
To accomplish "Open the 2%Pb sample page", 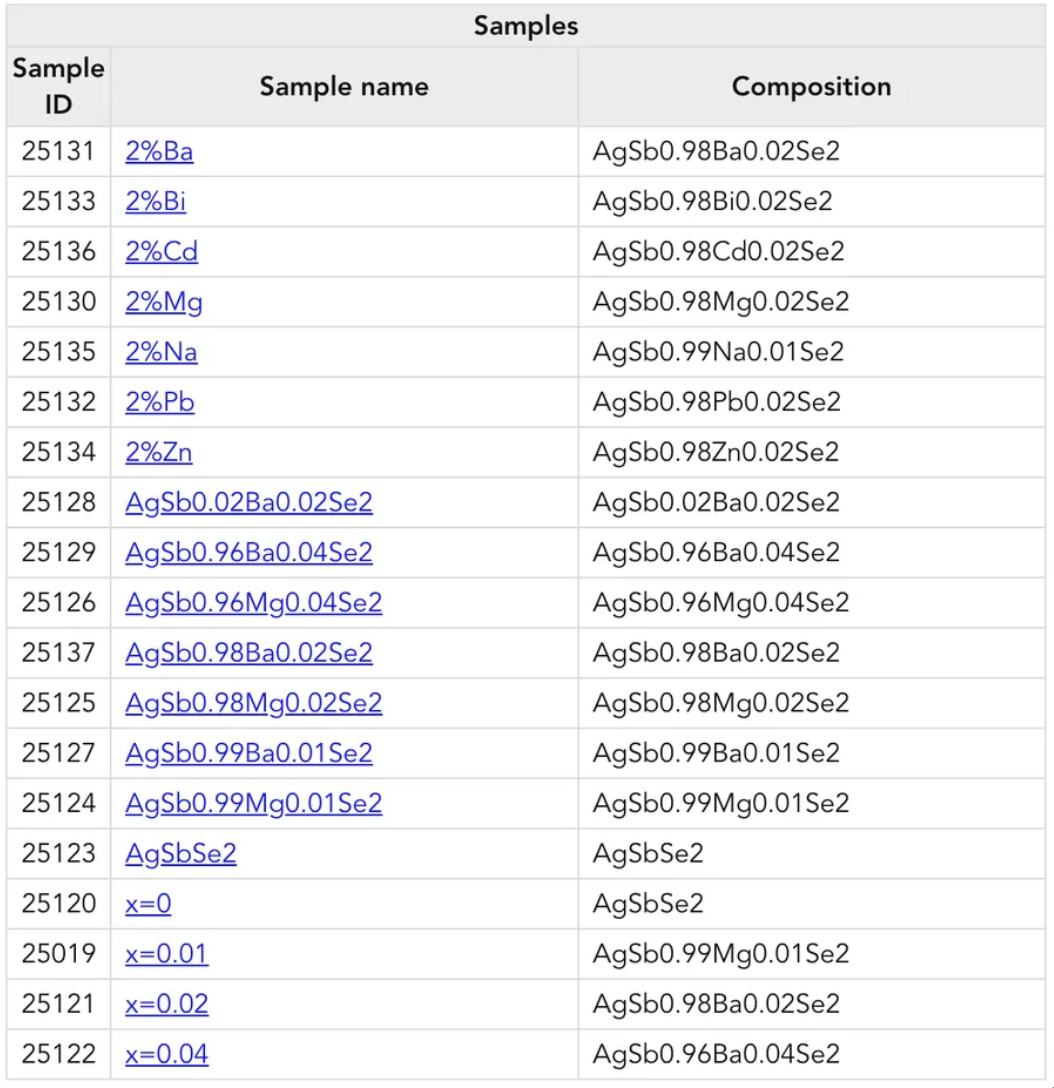I will point(160,402).
